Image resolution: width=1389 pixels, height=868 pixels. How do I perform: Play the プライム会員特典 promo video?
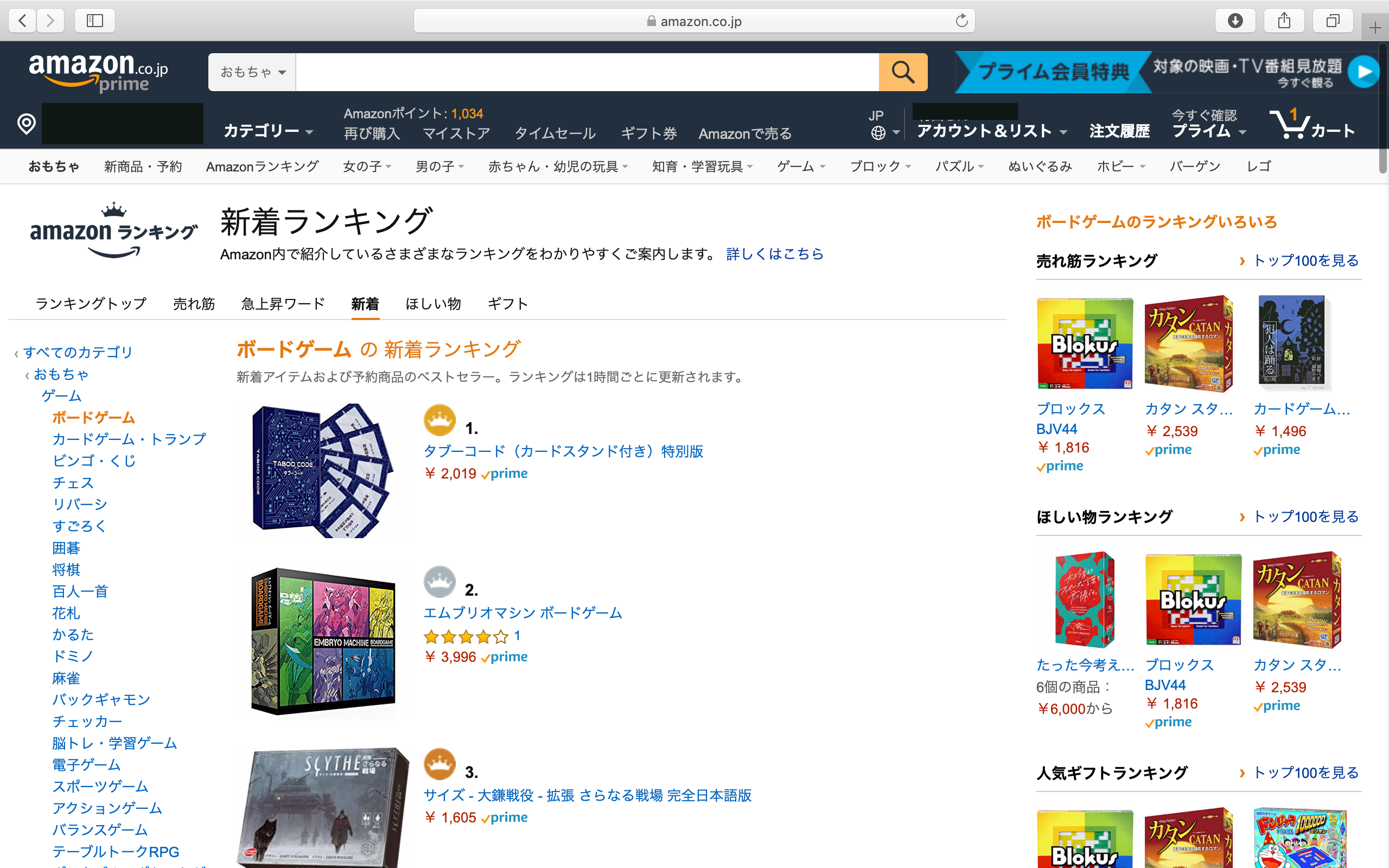click(x=1365, y=72)
